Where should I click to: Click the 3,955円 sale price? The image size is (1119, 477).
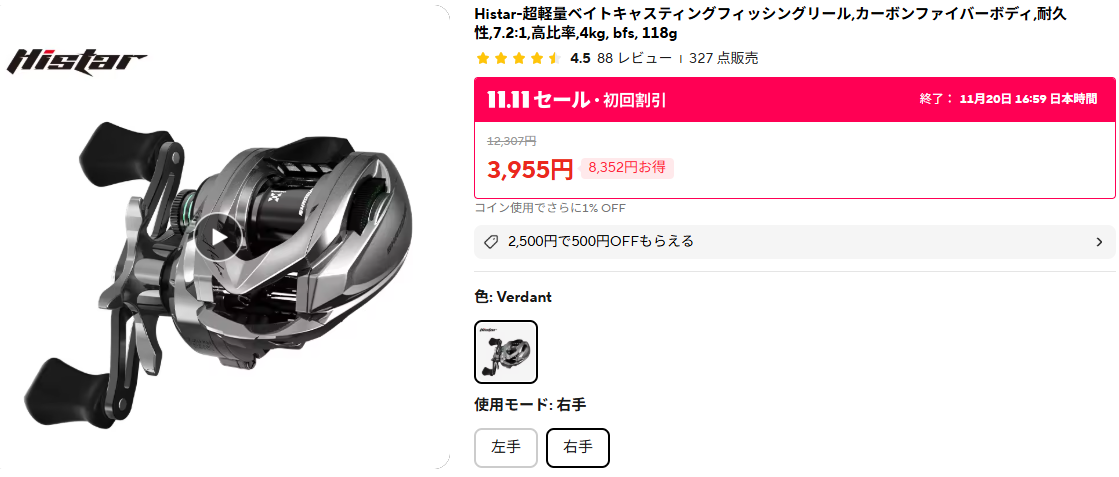click(x=530, y=169)
